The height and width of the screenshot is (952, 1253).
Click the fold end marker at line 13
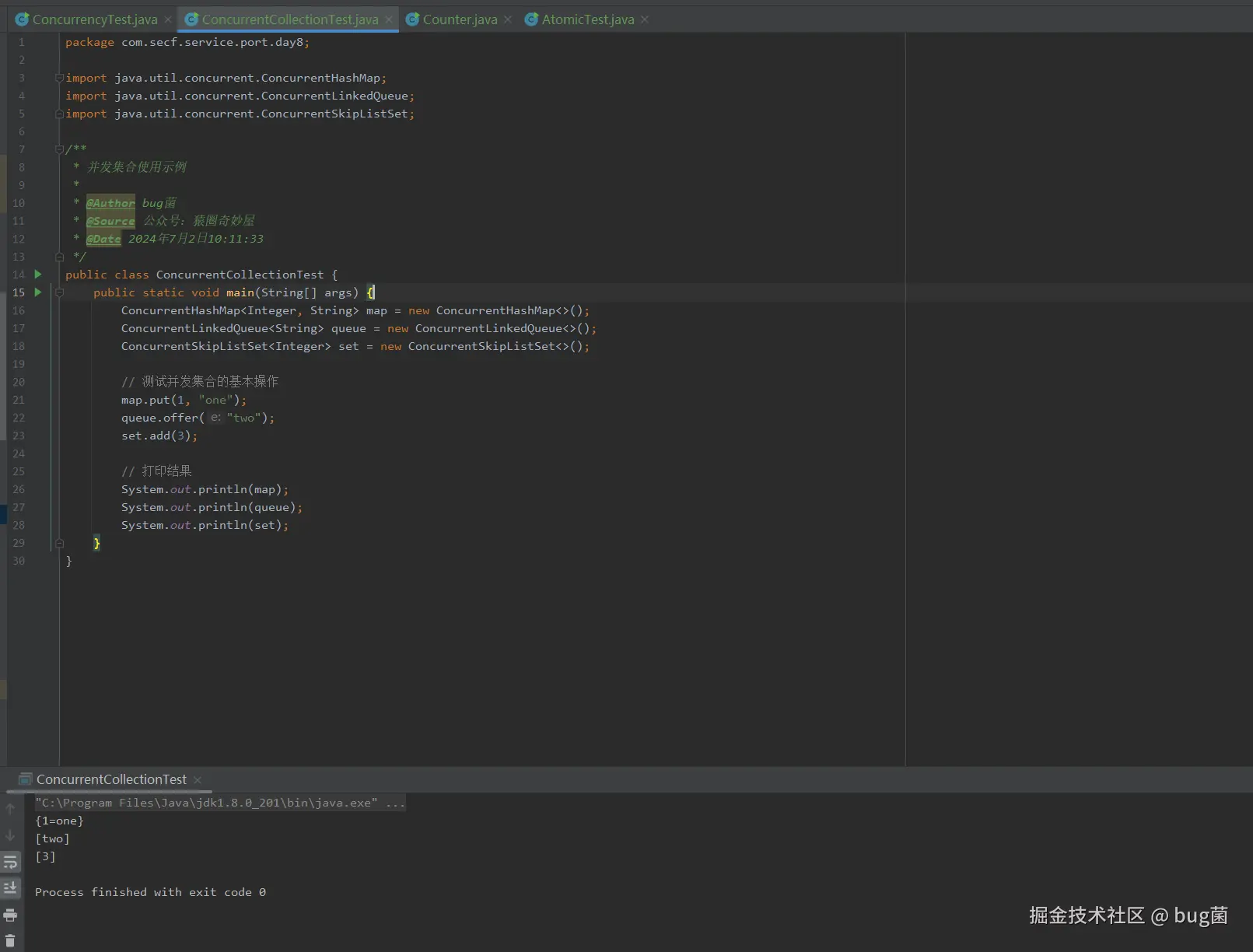pyautogui.click(x=59, y=257)
